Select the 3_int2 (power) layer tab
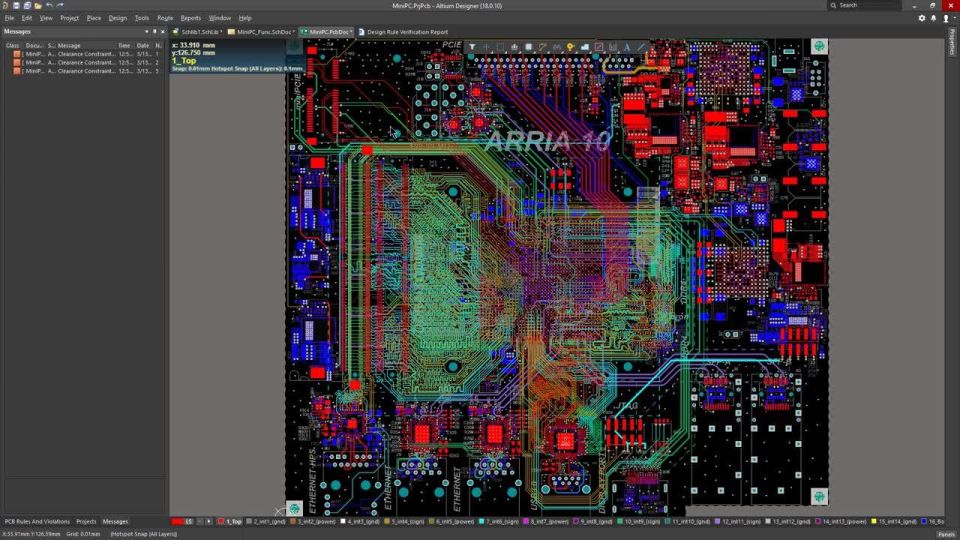 pos(314,522)
